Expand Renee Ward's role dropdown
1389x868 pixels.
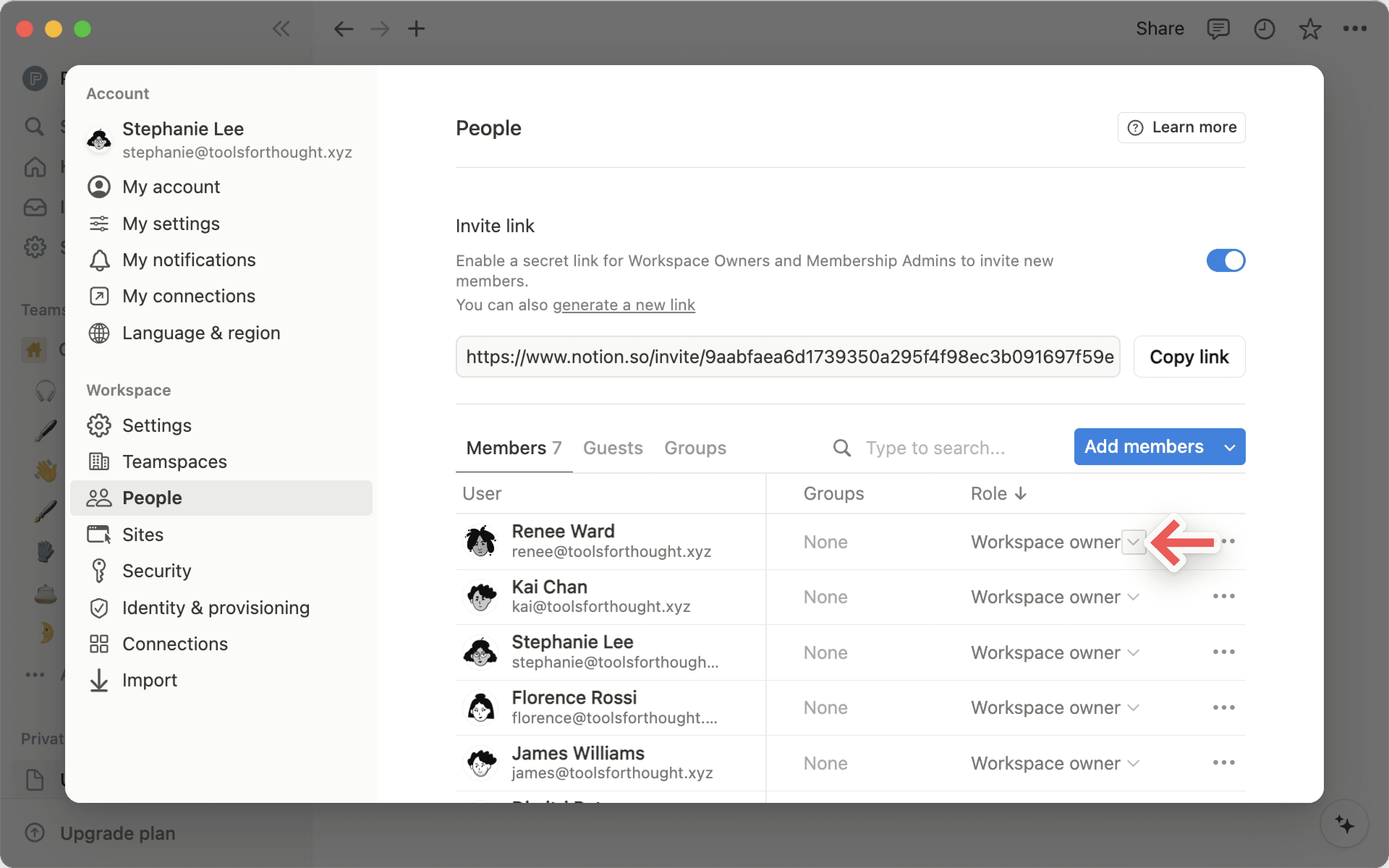point(1134,542)
